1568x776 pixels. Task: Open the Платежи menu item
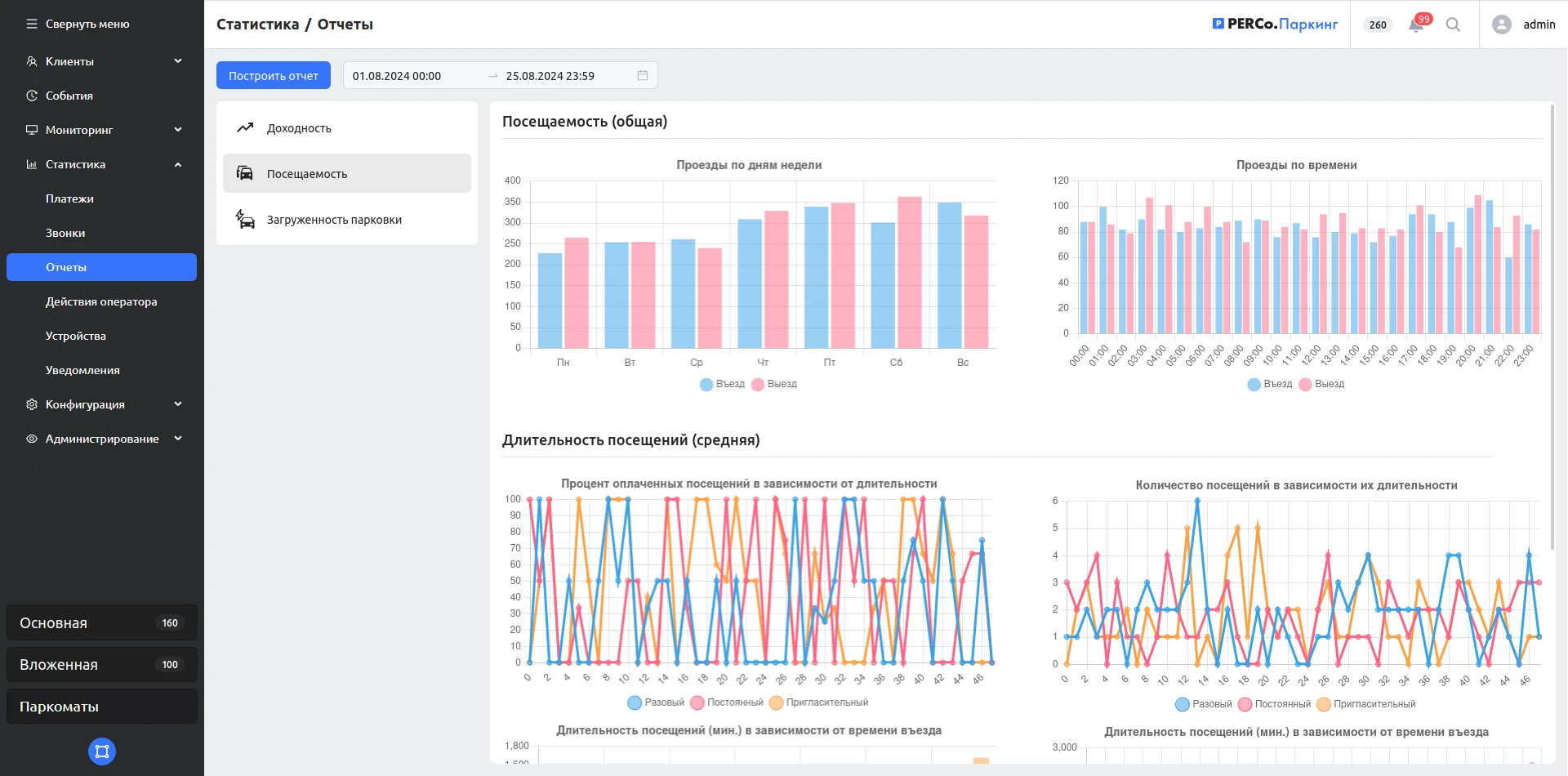tap(69, 198)
